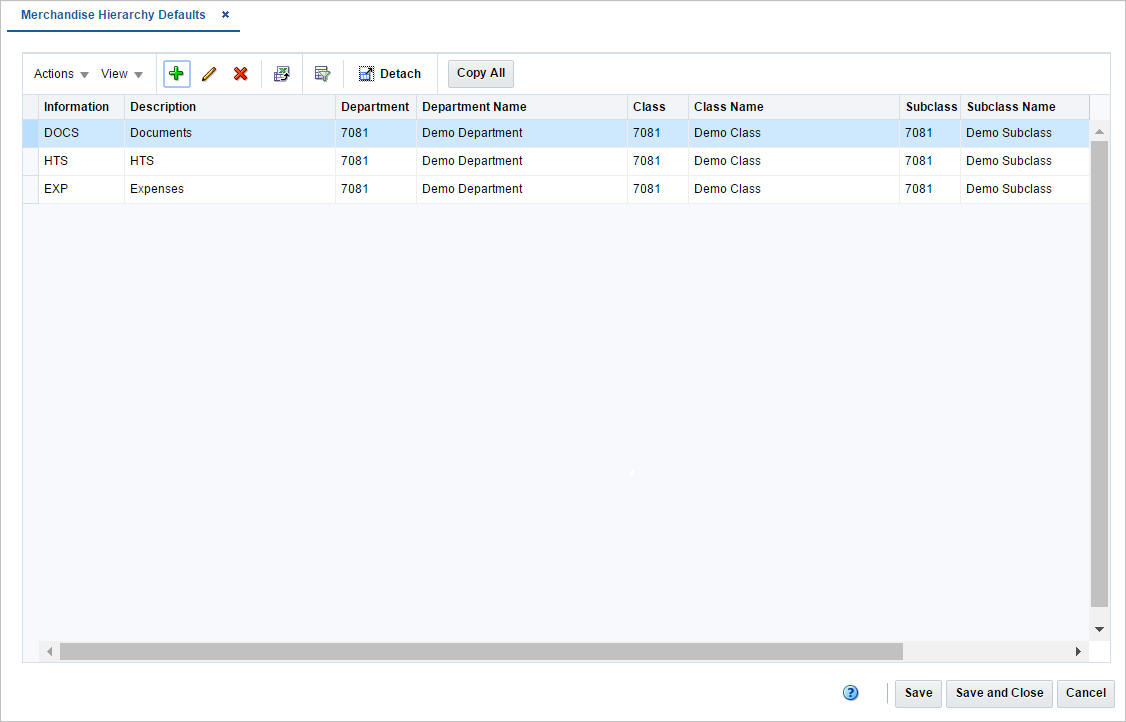Screen dimensions: 1126x722
Task: Click the Subclass column header
Action: click(x=931, y=107)
